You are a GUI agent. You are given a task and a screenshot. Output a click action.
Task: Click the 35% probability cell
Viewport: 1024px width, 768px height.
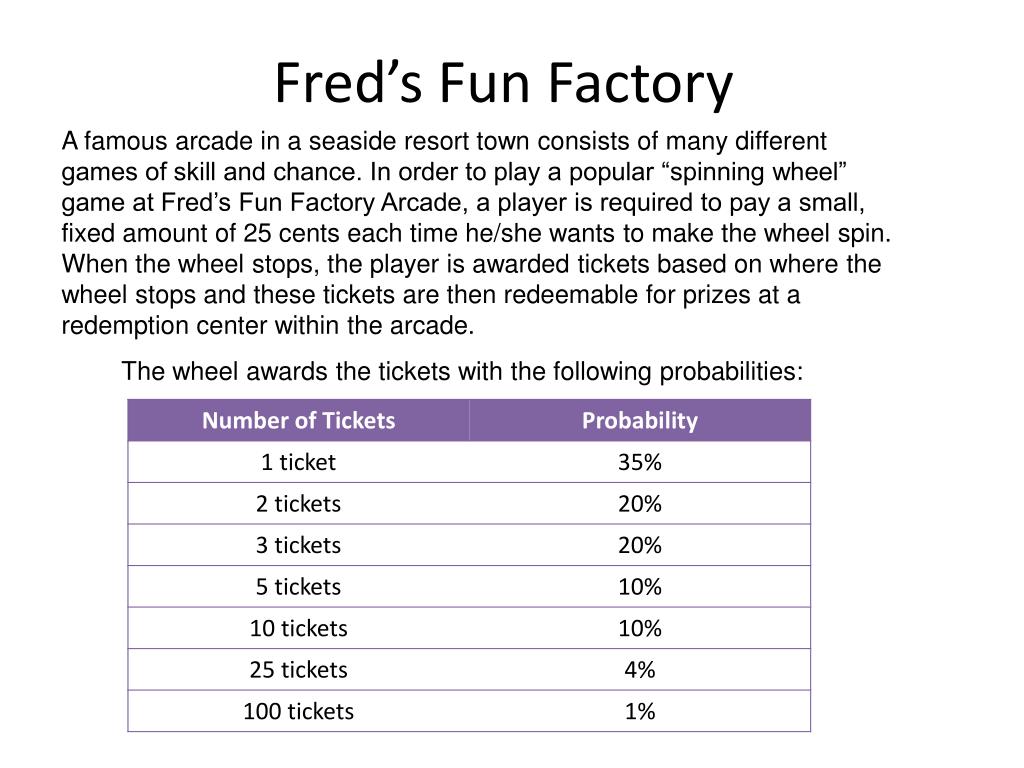click(640, 462)
